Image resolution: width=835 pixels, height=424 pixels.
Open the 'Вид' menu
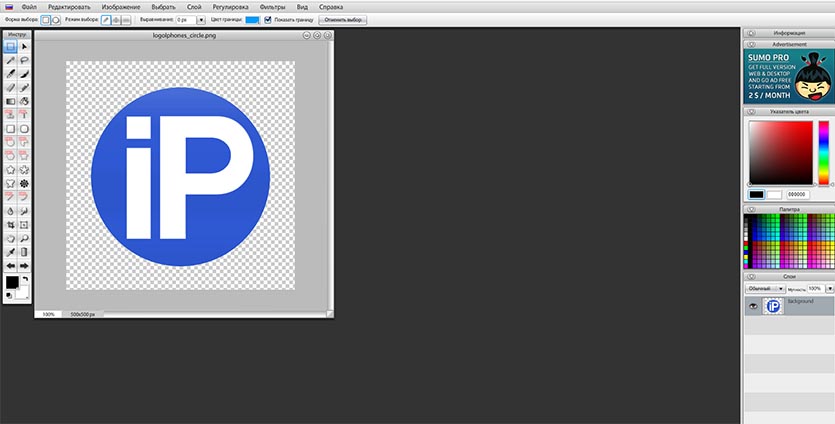pyautogui.click(x=302, y=7)
